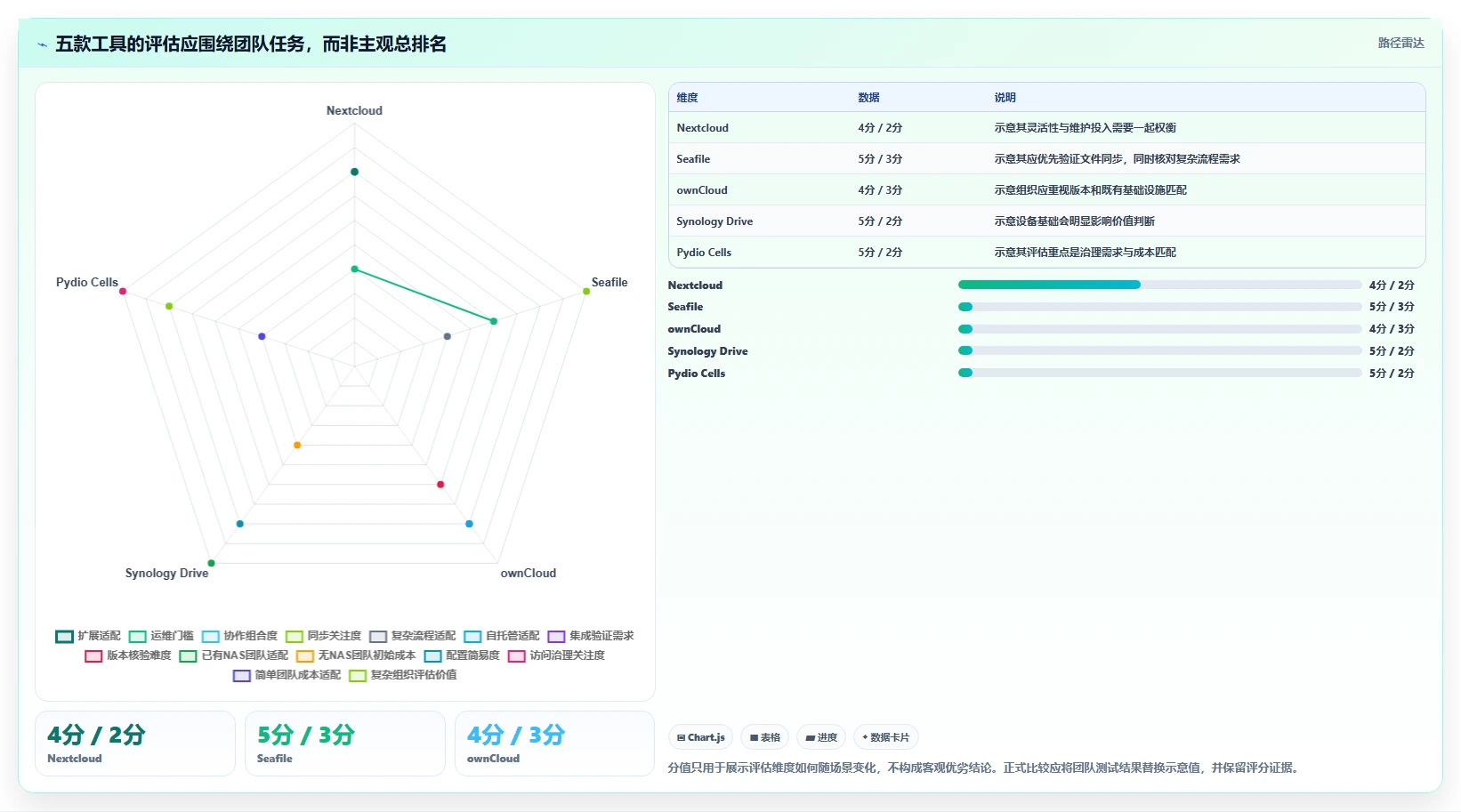Screen dimensions: 1461x812
Task: Click the ownCloud radar axis label
Action: point(529,574)
